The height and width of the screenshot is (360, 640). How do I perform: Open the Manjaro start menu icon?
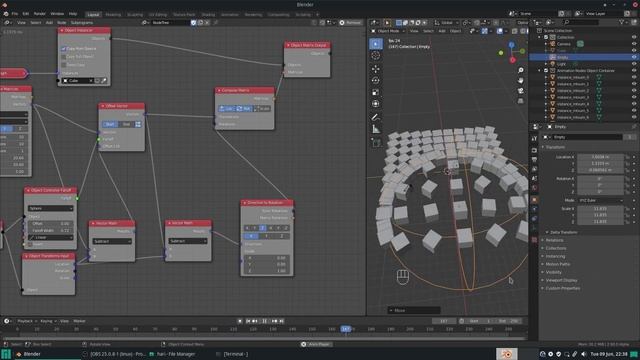coord(6,354)
